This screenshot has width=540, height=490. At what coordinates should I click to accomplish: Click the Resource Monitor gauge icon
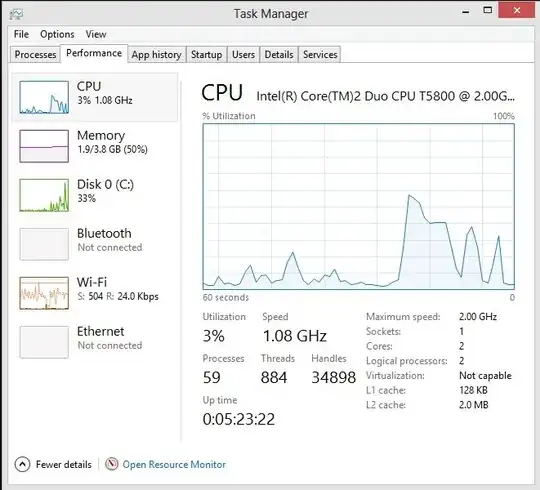112,464
